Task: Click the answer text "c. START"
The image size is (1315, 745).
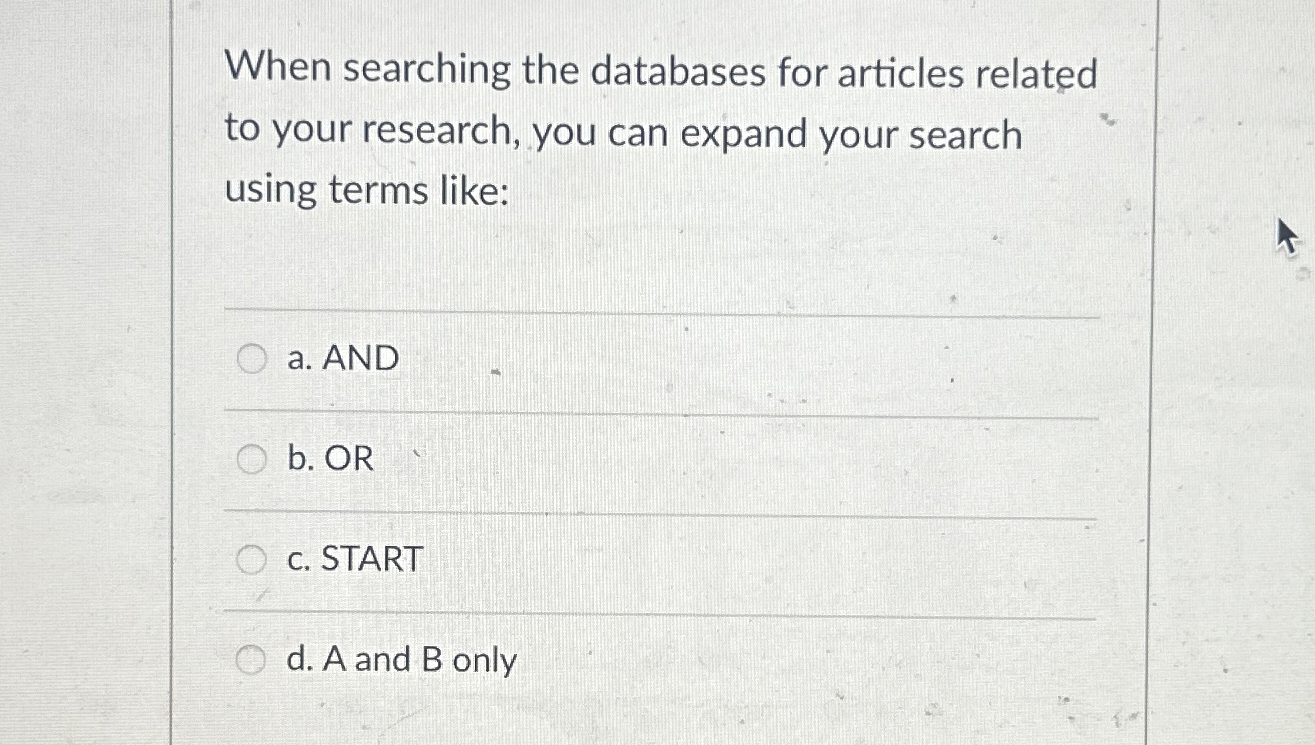Action: 355,559
